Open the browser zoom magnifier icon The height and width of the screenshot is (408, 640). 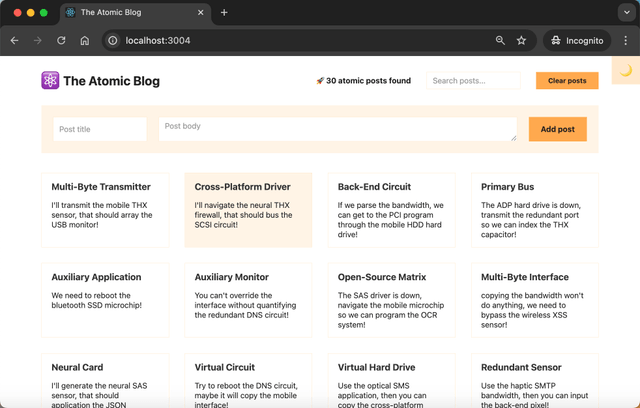[500, 41]
